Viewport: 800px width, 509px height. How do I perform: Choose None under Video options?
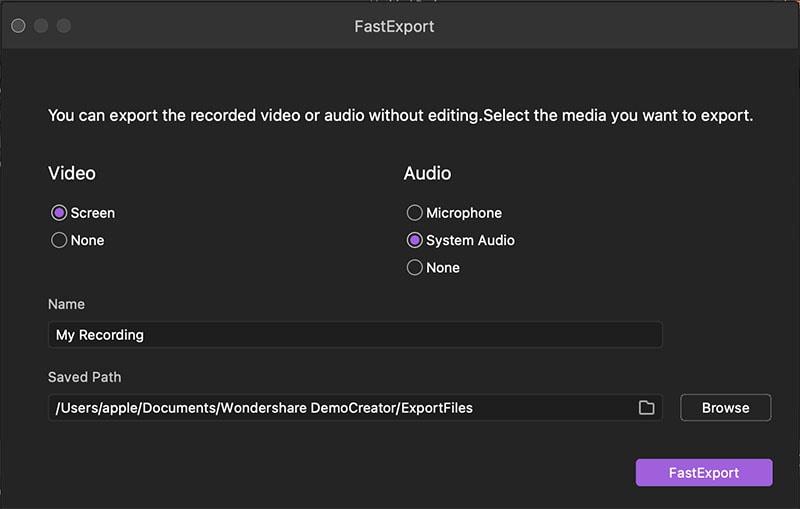[59, 240]
